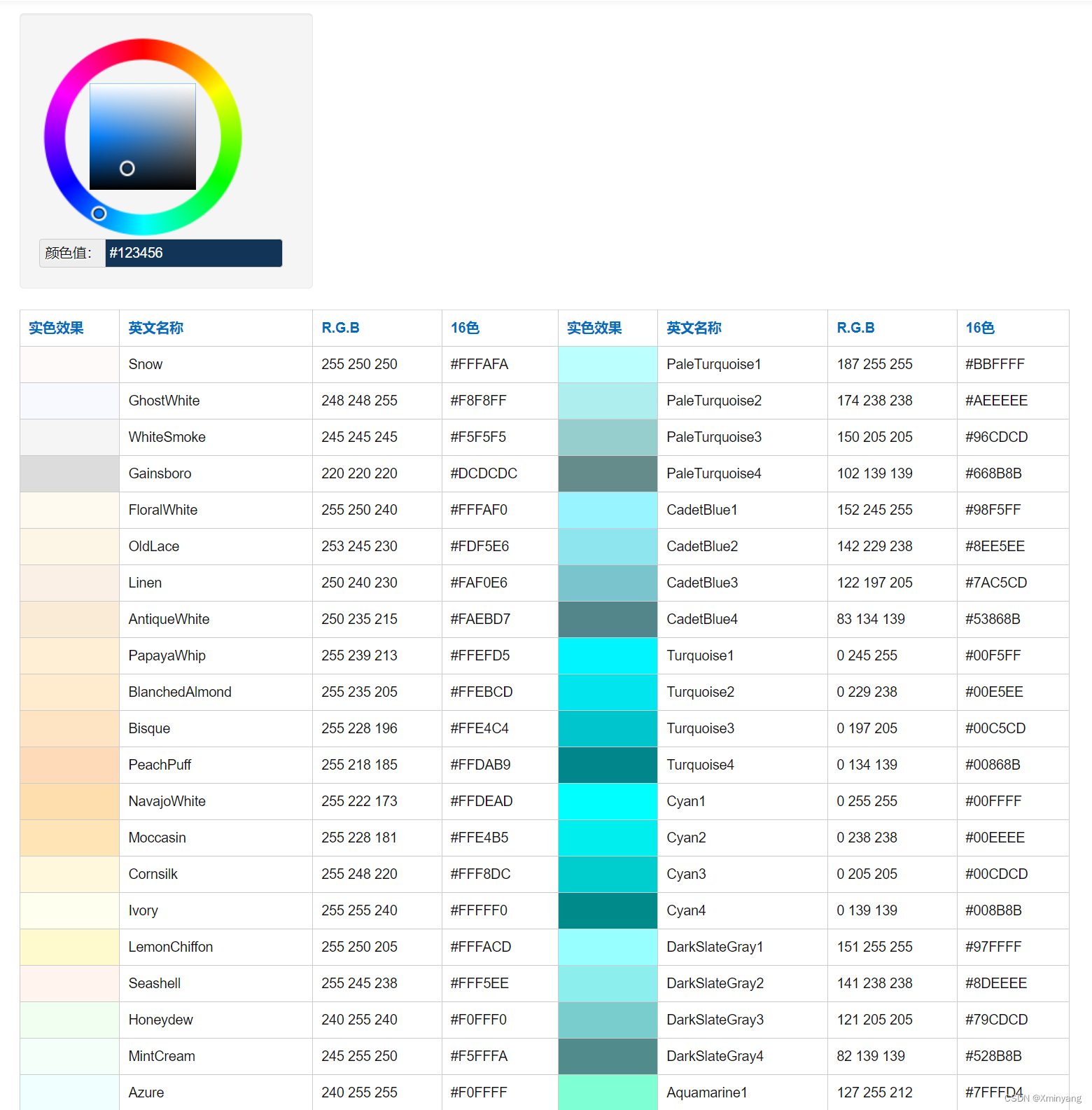Click the Cyan1 color swatch
Screen dimensions: 1092x1110
coord(608,801)
